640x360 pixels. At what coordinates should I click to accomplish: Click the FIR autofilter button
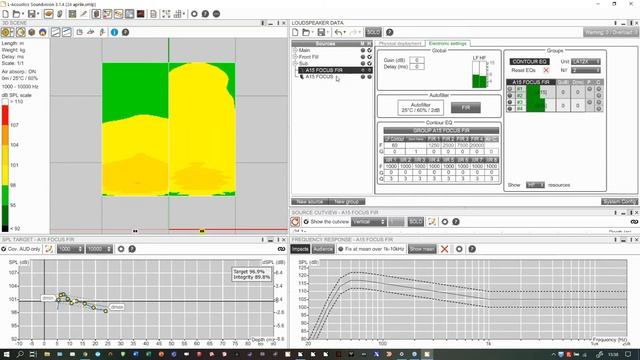466,108
